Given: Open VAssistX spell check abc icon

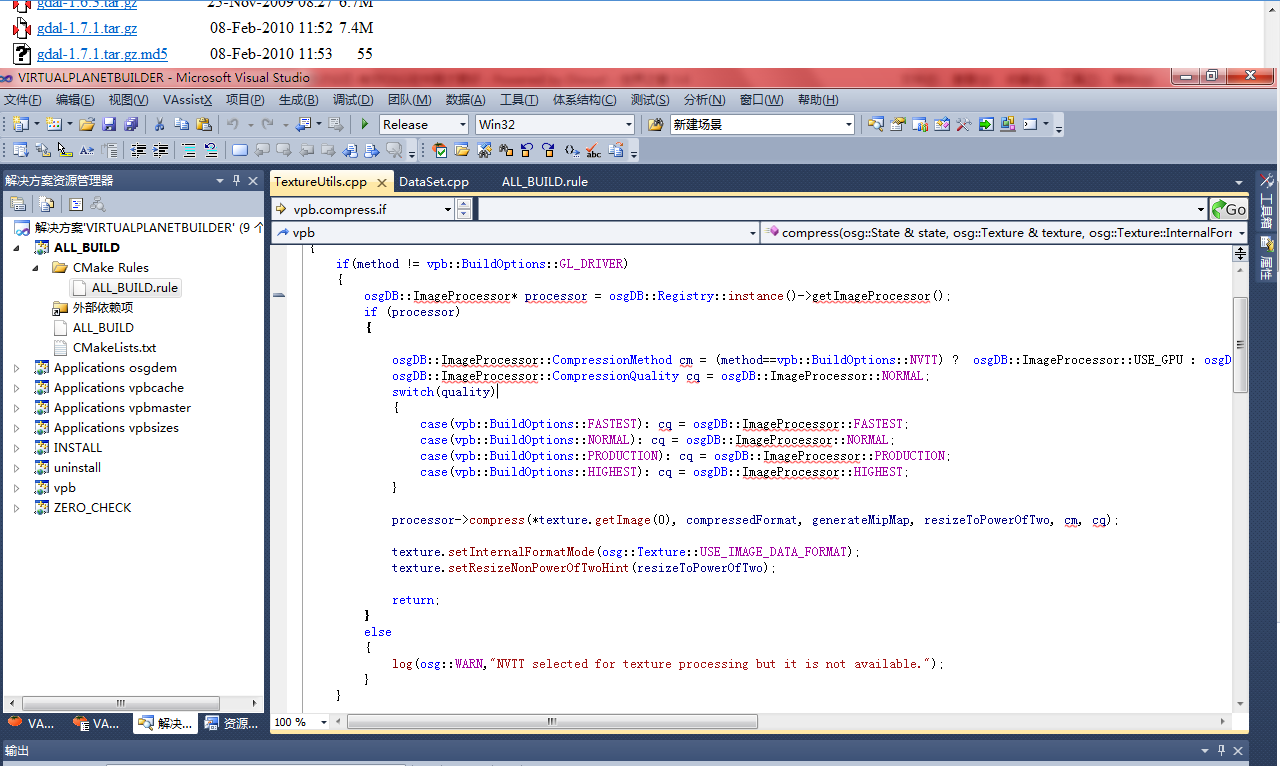Looking at the screenshot, I should [x=593, y=150].
